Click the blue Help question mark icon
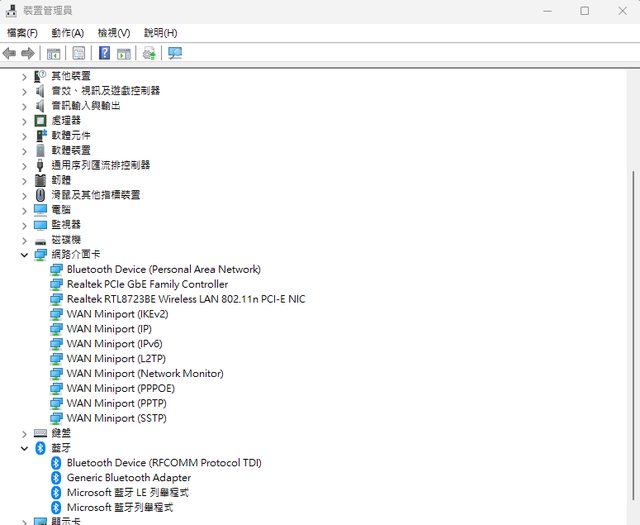Viewport: 640px width, 525px height. 104,53
